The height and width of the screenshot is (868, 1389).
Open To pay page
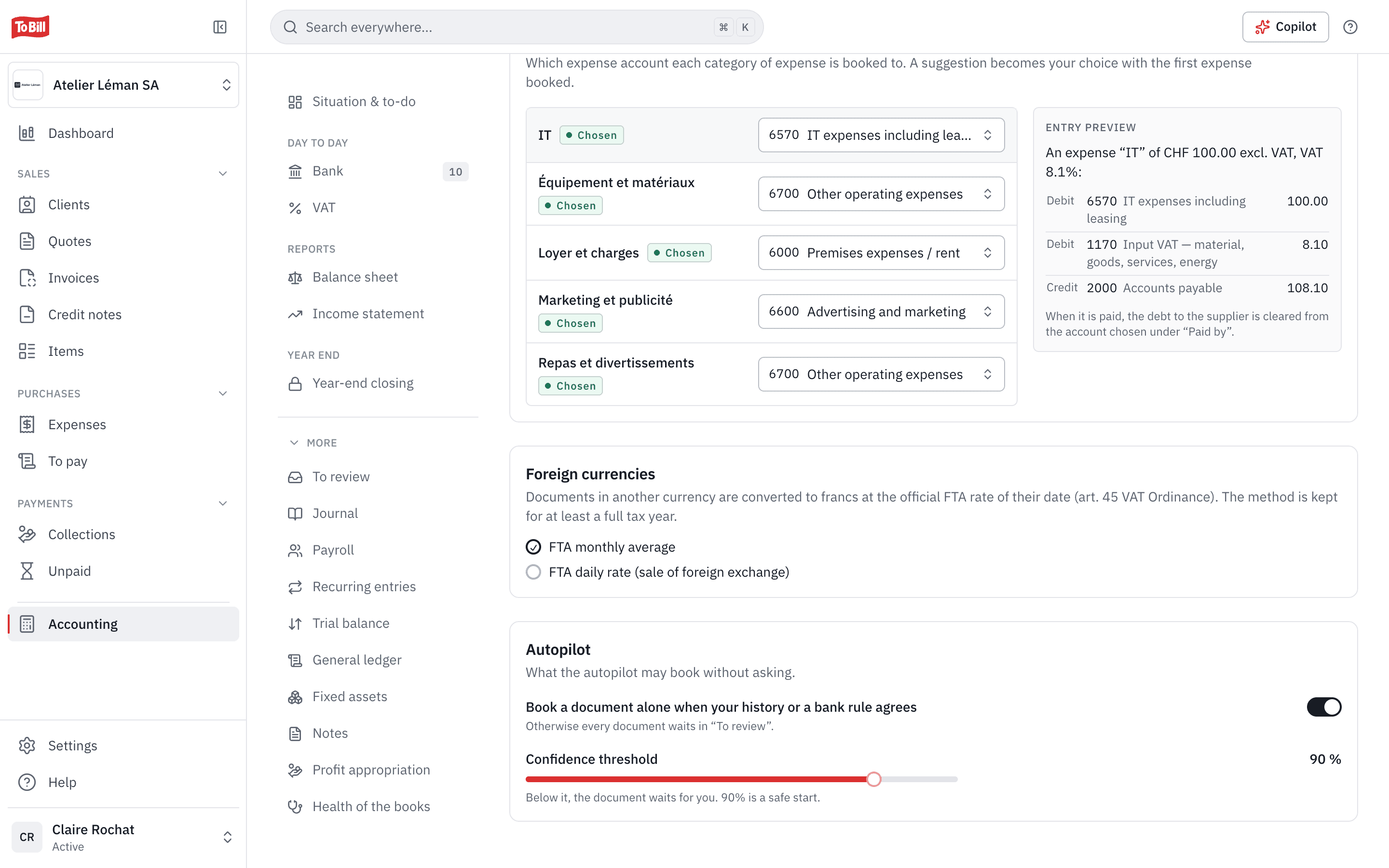coord(123,461)
